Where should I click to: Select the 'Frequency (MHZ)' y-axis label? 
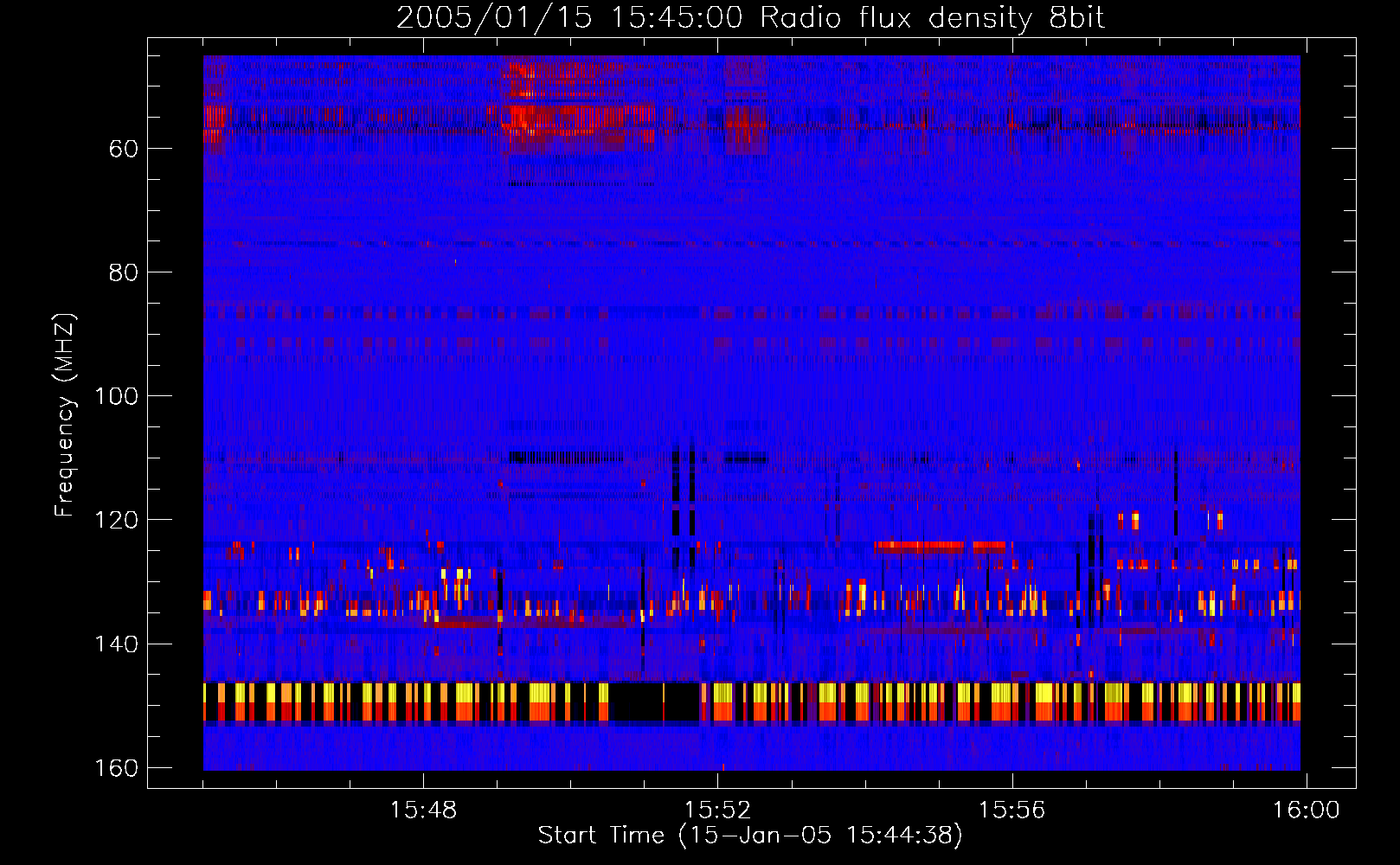click(65, 415)
